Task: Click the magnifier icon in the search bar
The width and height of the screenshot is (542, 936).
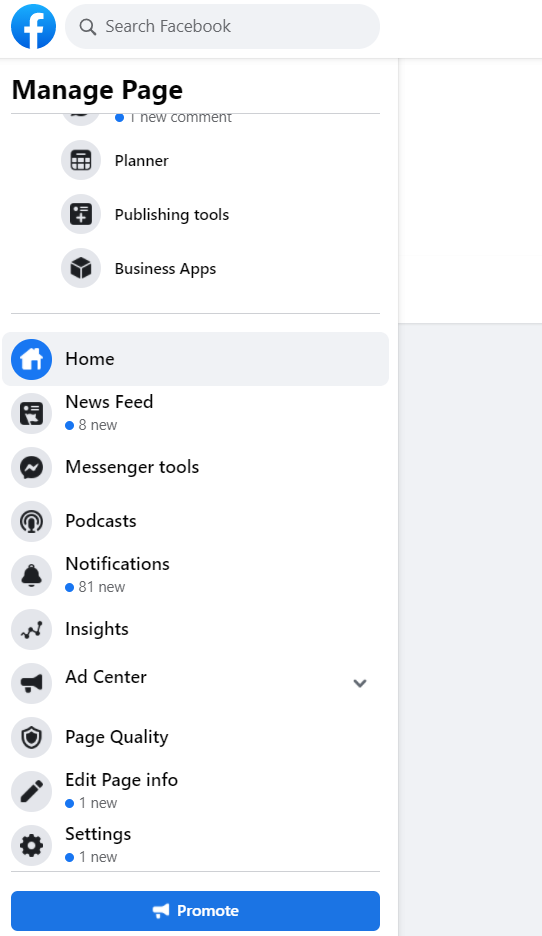Action: (87, 27)
